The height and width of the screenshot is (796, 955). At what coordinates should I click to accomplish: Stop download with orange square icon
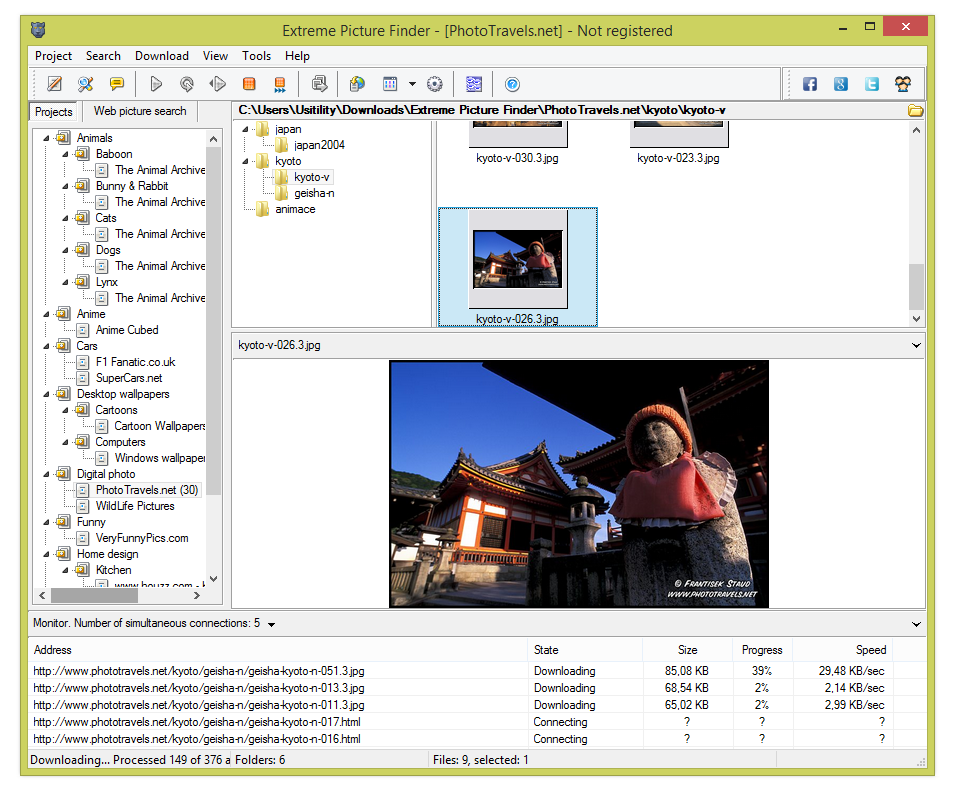click(x=249, y=84)
